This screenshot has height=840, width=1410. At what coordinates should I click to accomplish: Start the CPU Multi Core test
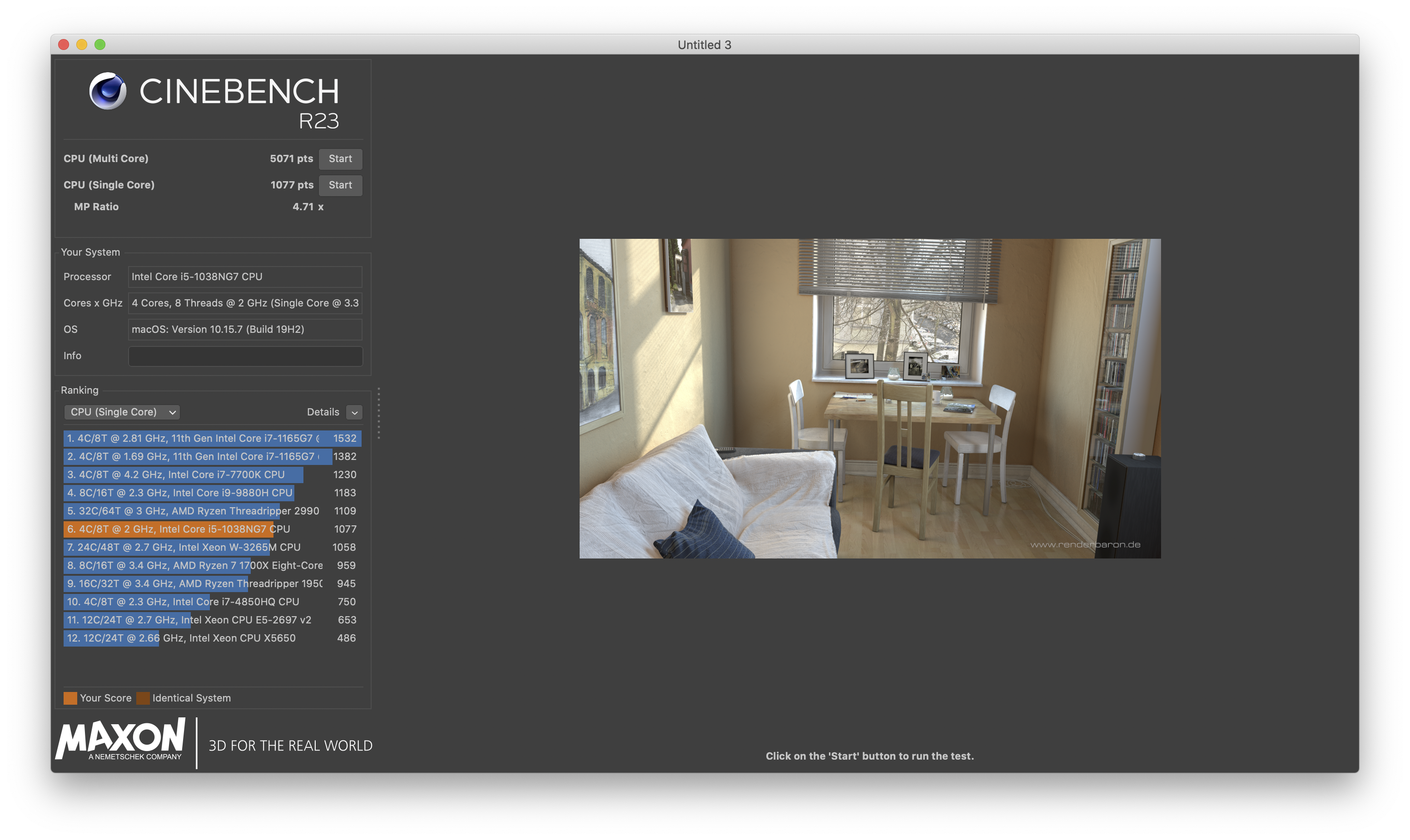pos(340,159)
